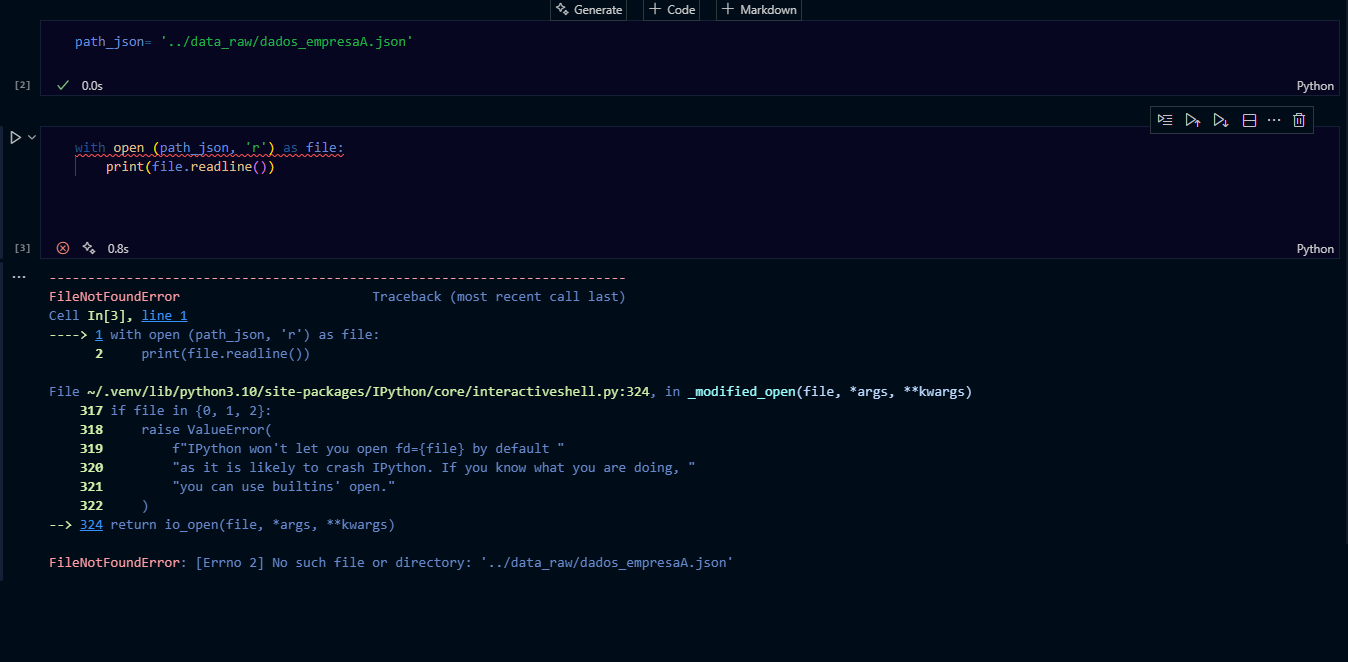The width and height of the screenshot is (1348, 662).
Task: Split the cell using the toolbar icon
Action: click(x=1249, y=120)
